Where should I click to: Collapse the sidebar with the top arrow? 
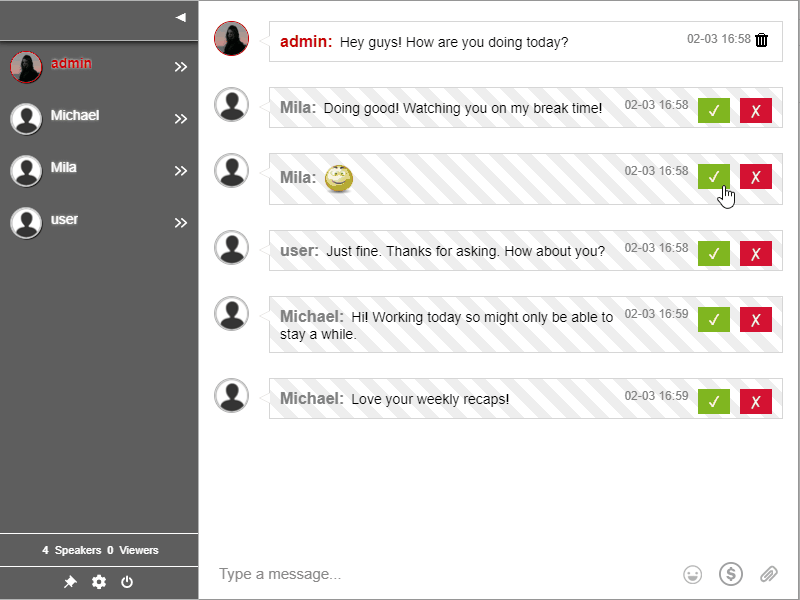(179, 17)
